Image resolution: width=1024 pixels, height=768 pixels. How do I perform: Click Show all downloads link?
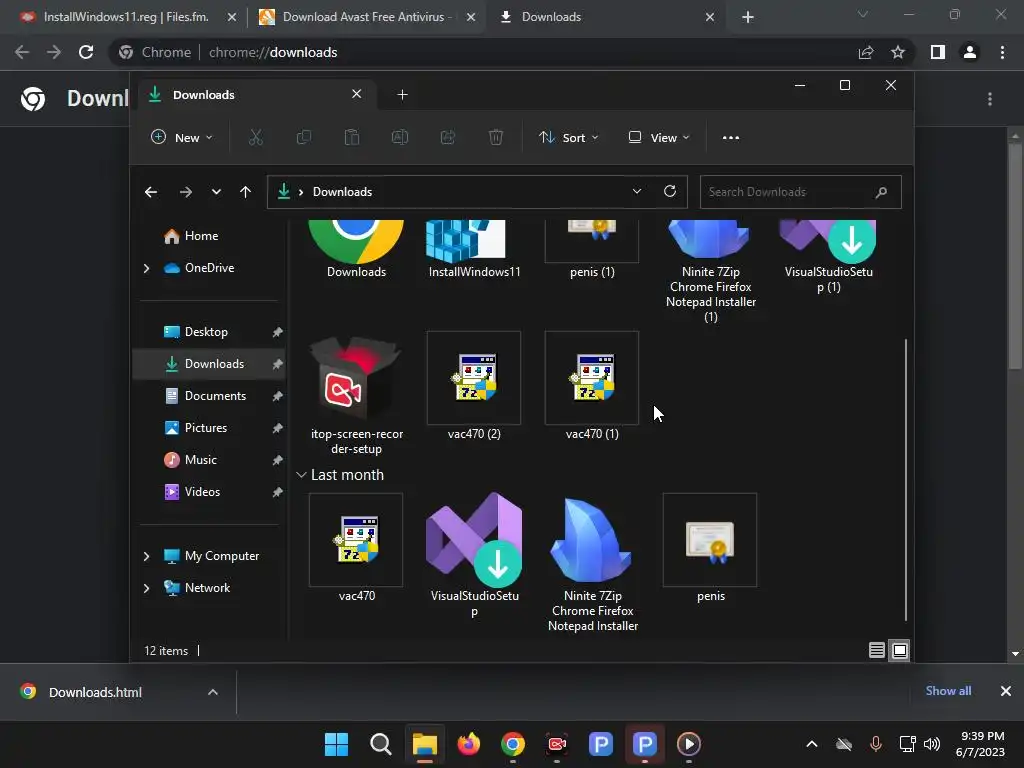click(948, 691)
